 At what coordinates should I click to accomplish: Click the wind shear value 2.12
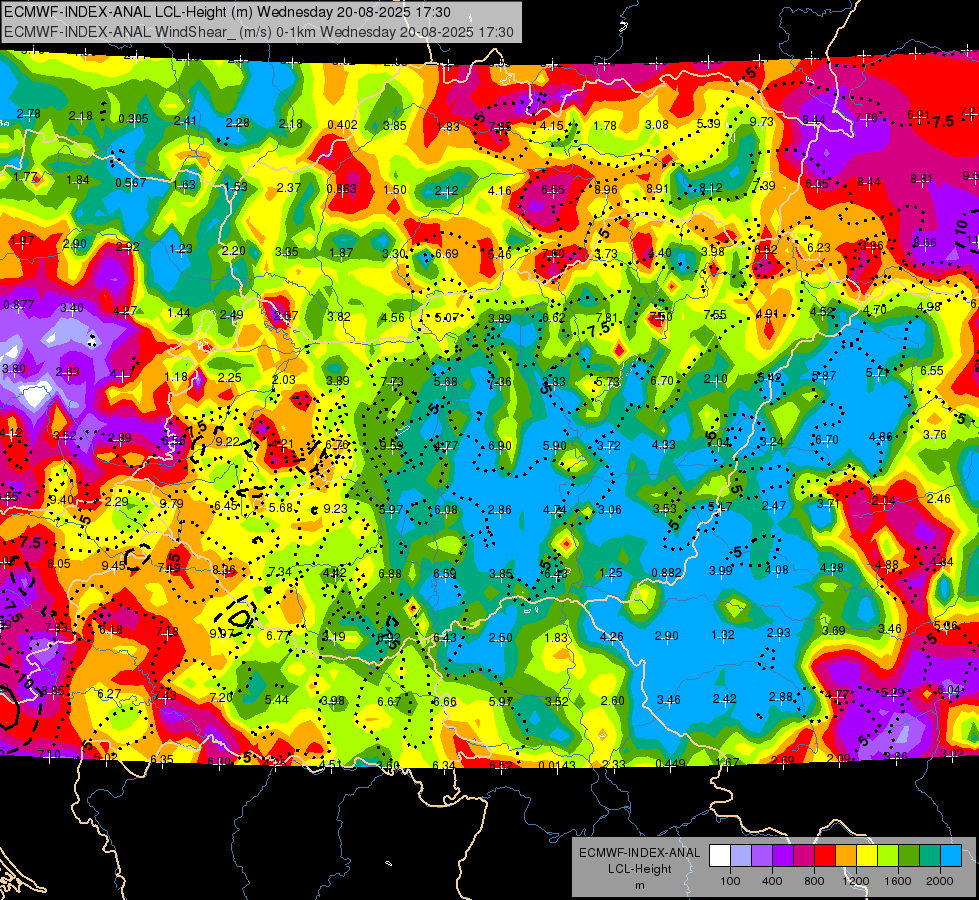(446, 191)
